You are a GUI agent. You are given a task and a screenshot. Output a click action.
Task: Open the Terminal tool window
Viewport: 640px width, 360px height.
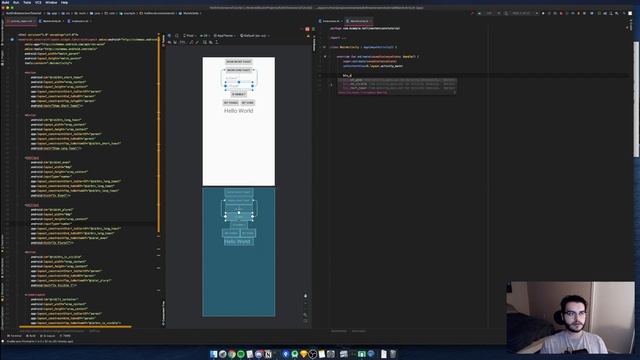15,336
